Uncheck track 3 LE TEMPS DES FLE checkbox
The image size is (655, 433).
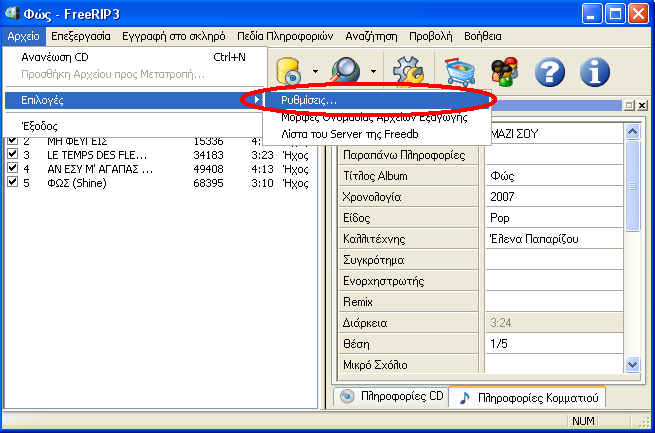(13, 154)
